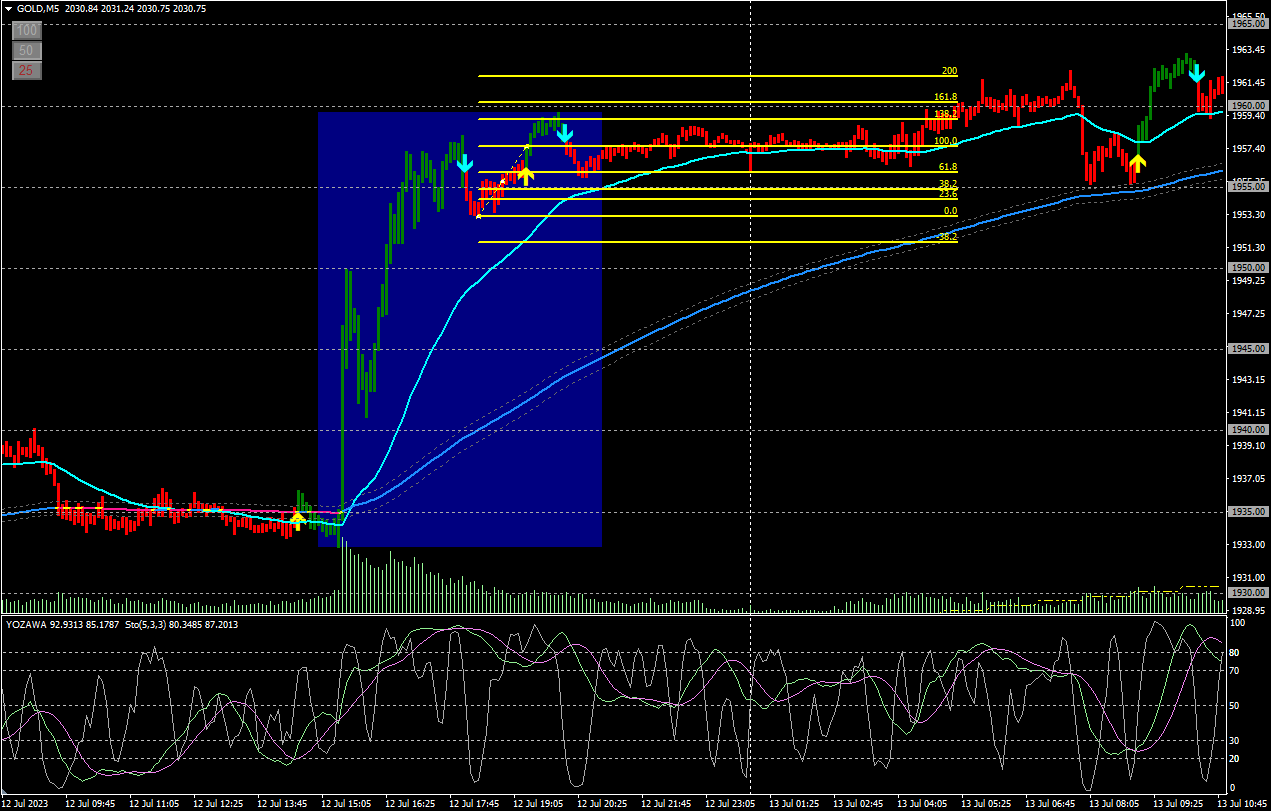Toggle the red 25 button

coord(27,70)
